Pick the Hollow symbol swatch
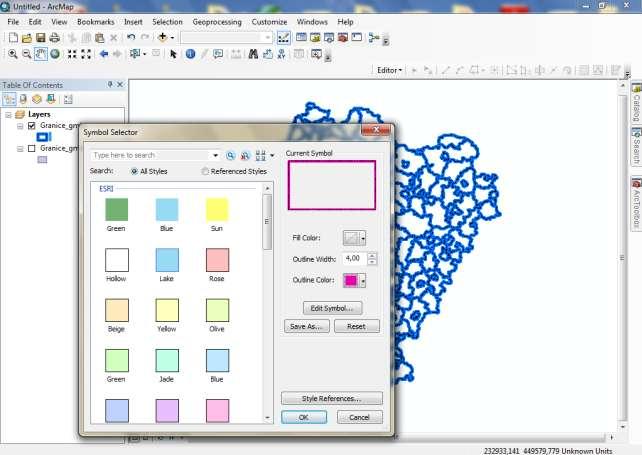642x455 pixels. 117,260
